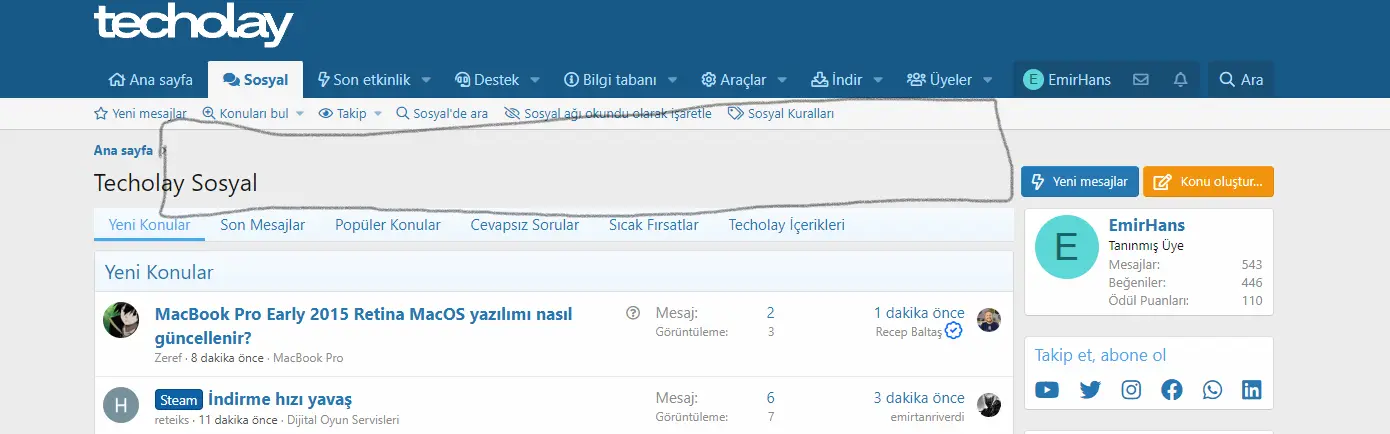Go to Ana sayfa in navigation bar

point(150,80)
